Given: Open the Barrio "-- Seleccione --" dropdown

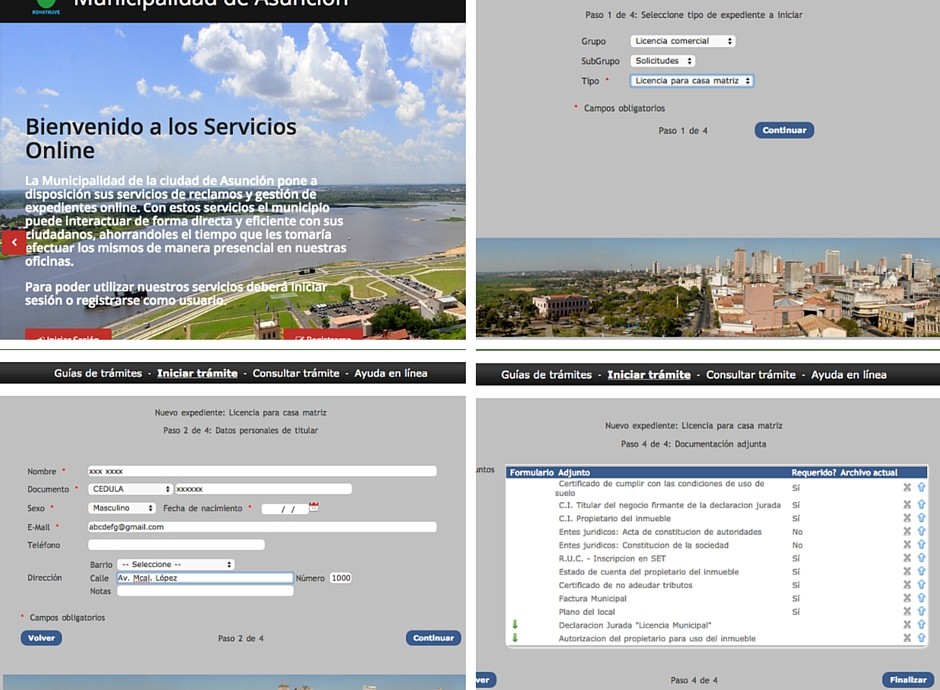Looking at the screenshot, I should pos(175,564).
